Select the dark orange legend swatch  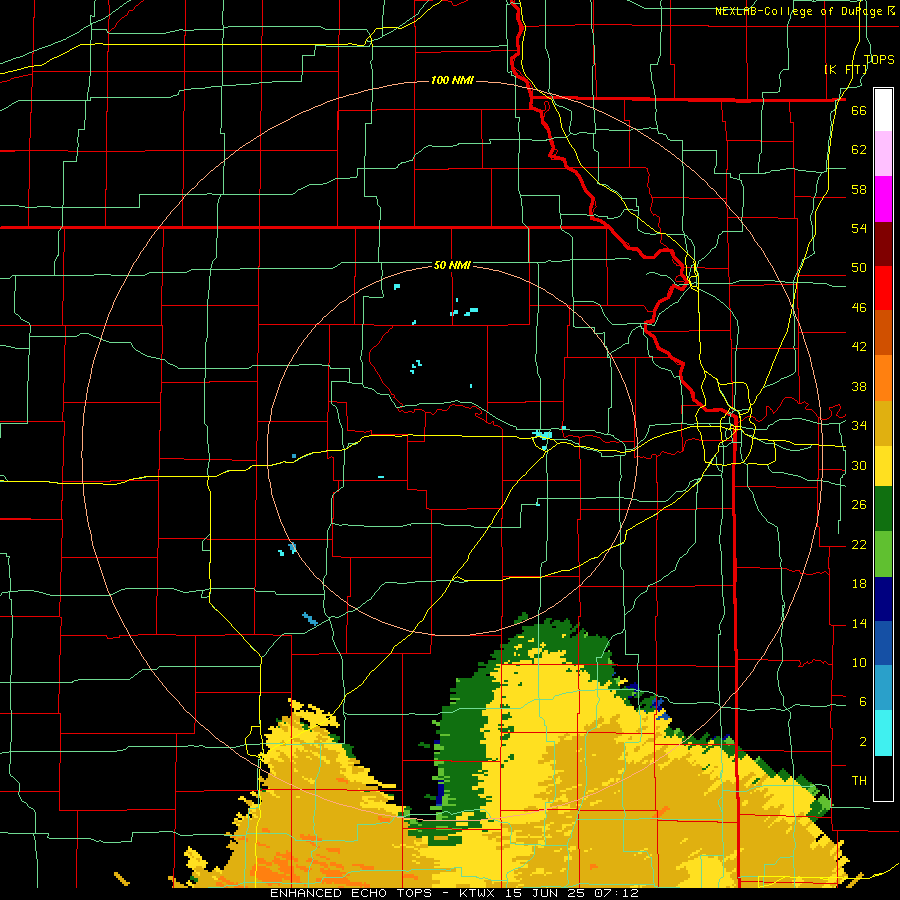pos(883,333)
